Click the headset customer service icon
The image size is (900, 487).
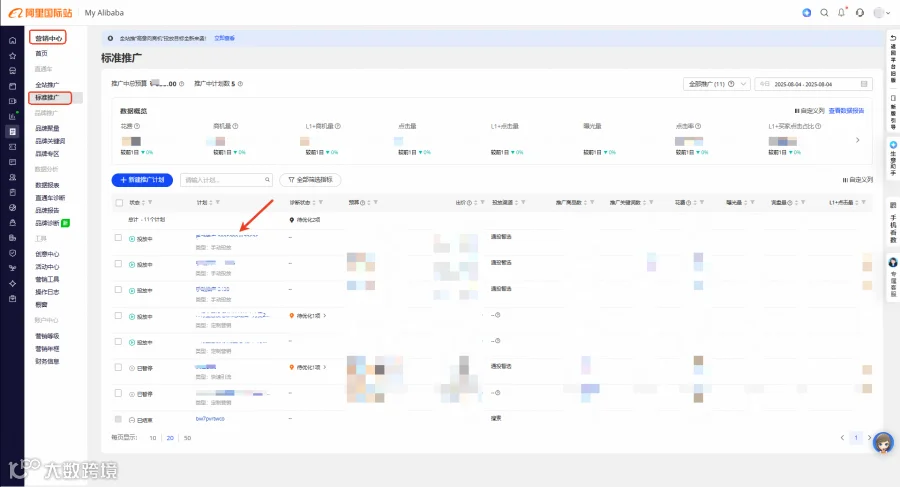[x=860, y=13]
